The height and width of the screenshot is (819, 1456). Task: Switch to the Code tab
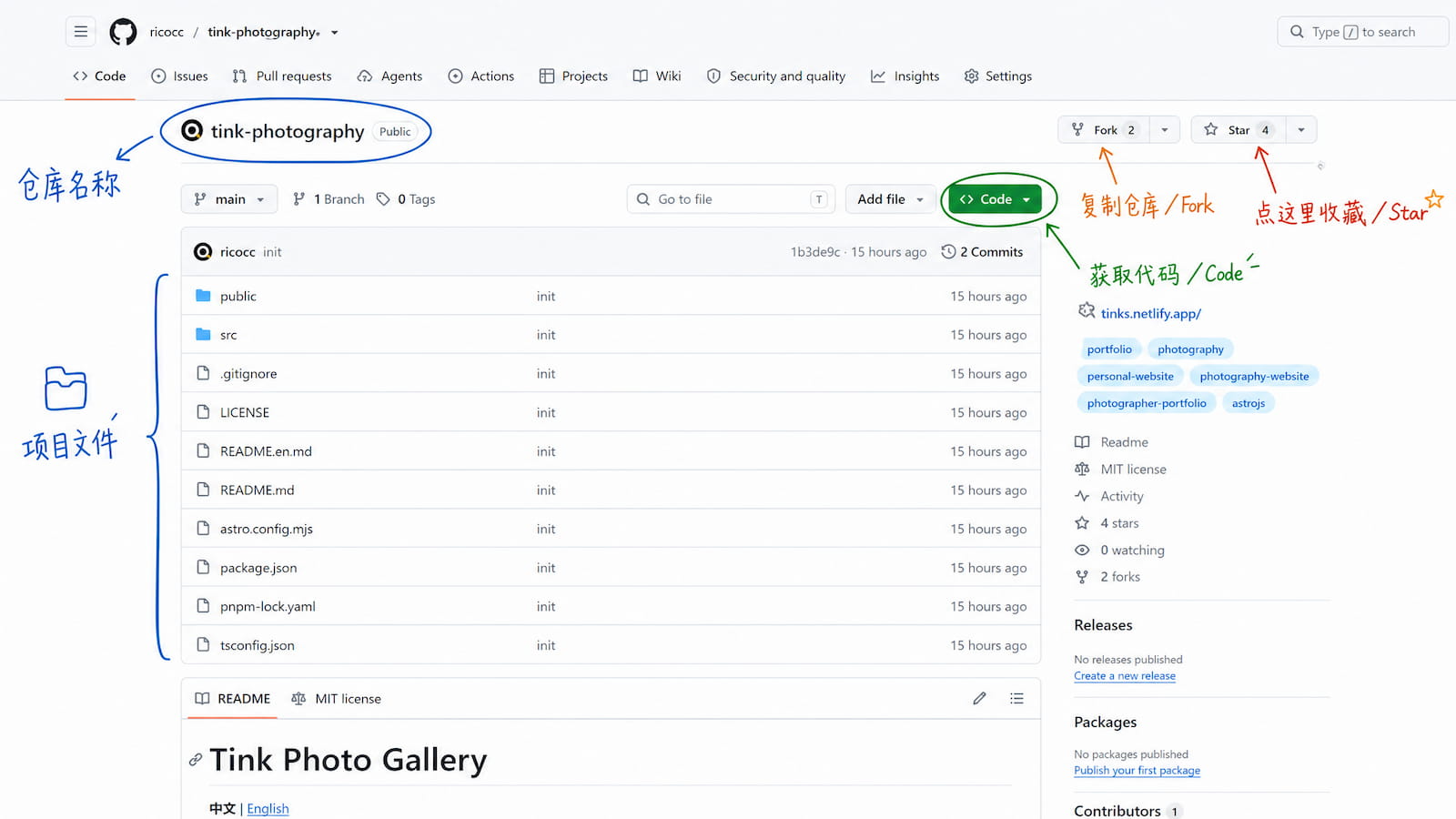click(x=99, y=76)
